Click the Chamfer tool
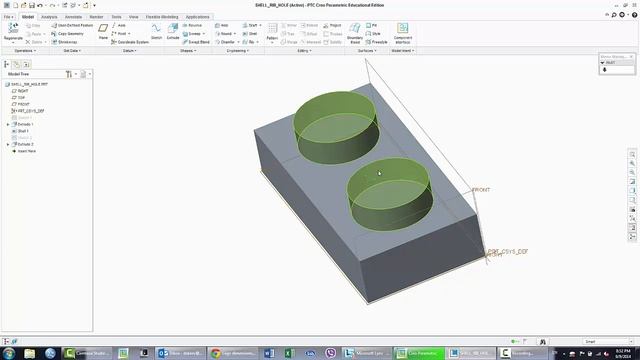Screen dimensions: 640x360 click(227, 42)
